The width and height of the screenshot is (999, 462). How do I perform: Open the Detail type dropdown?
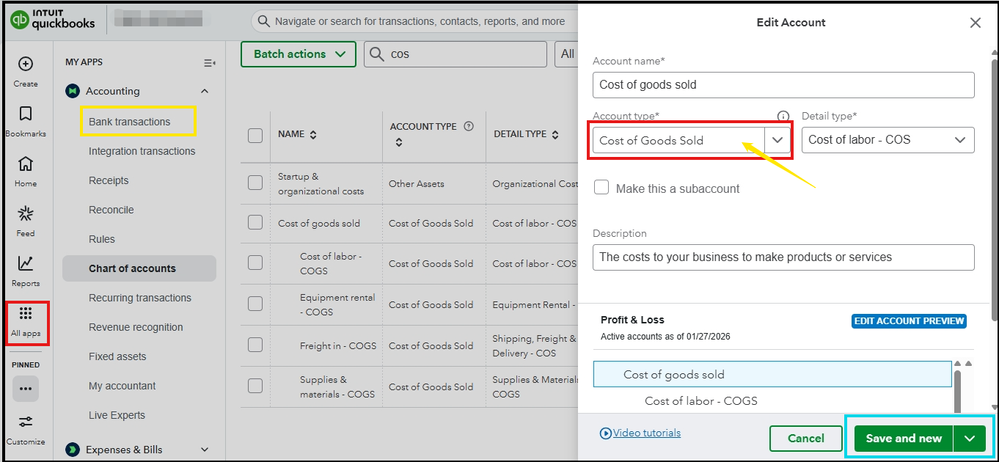(x=887, y=141)
